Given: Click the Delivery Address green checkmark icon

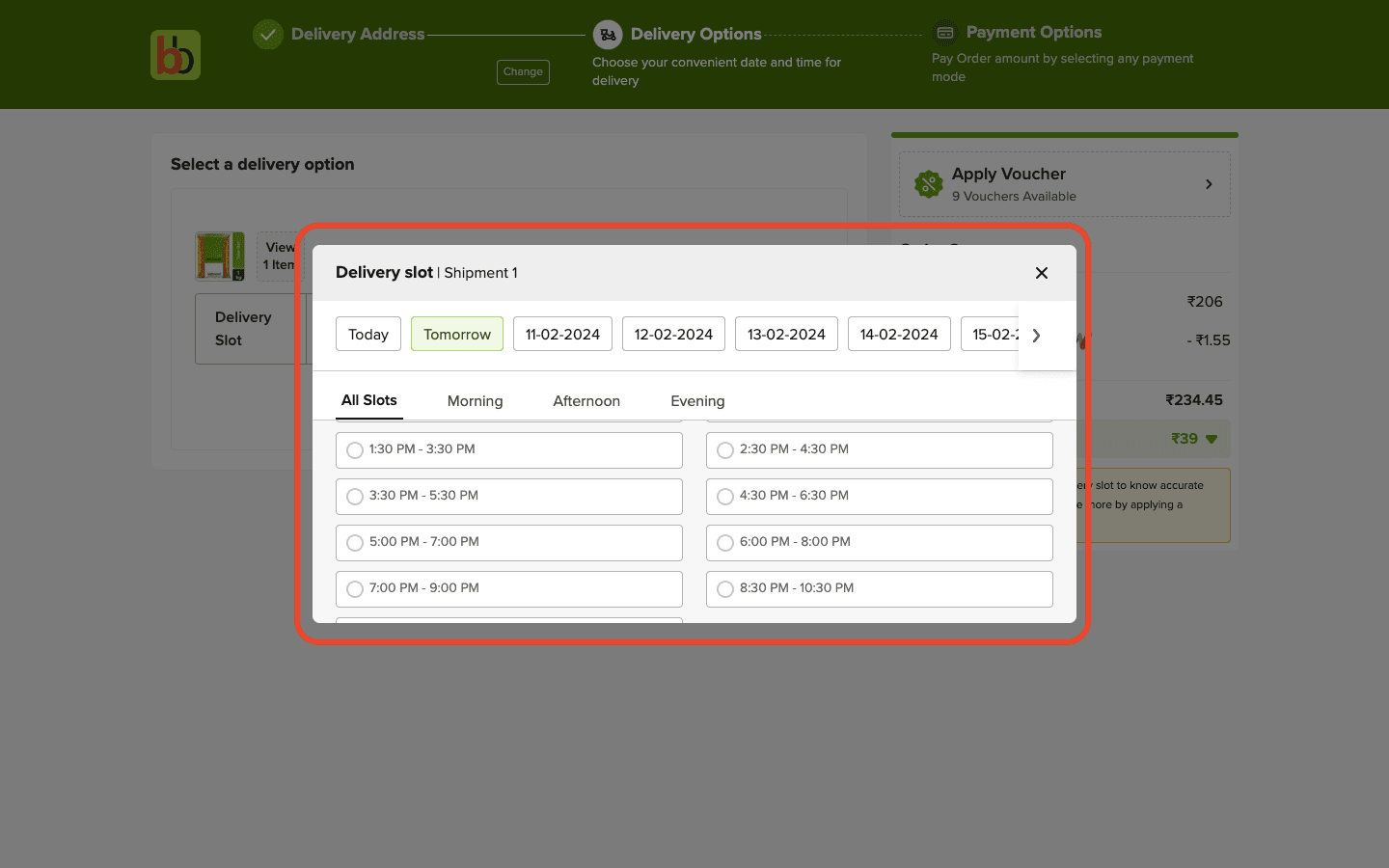Looking at the screenshot, I should point(267,34).
